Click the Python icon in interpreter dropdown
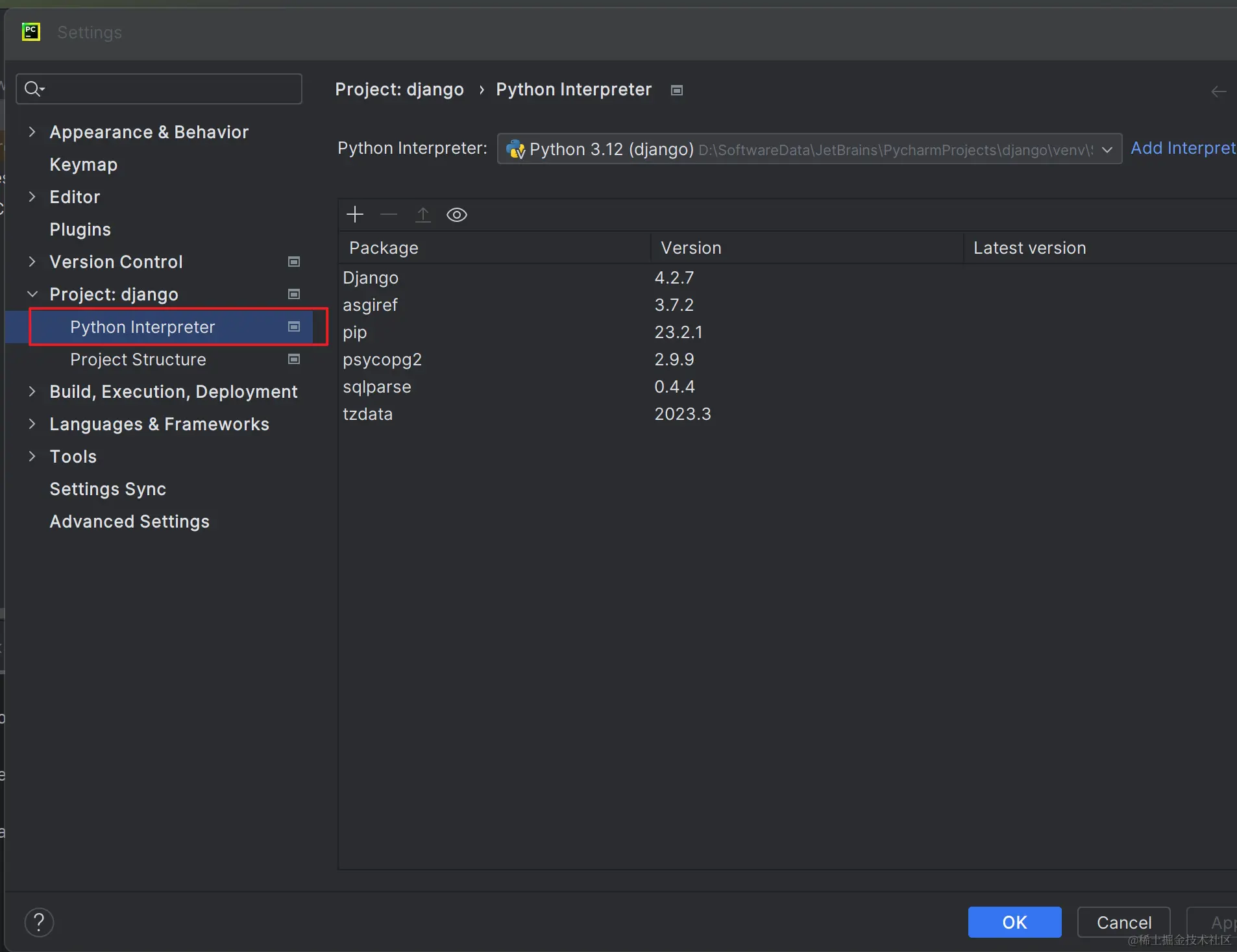Viewport: 1237px width, 952px height. pos(516,150)
